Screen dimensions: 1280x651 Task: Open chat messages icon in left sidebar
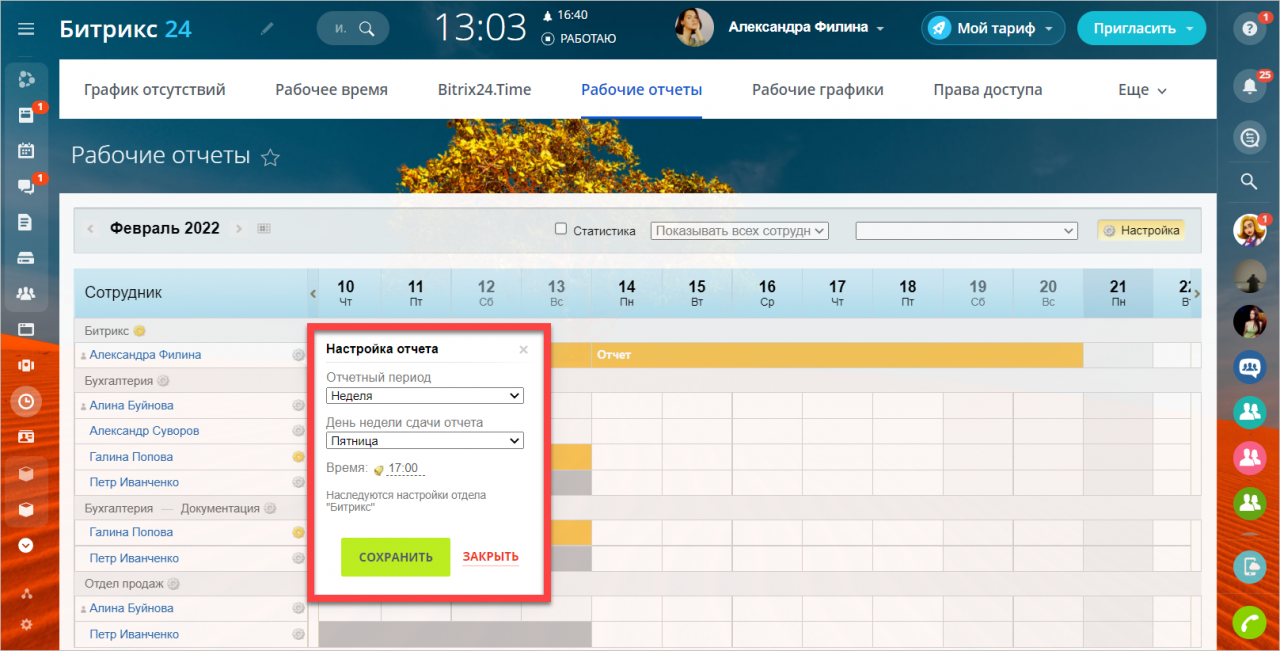point(26,186)
